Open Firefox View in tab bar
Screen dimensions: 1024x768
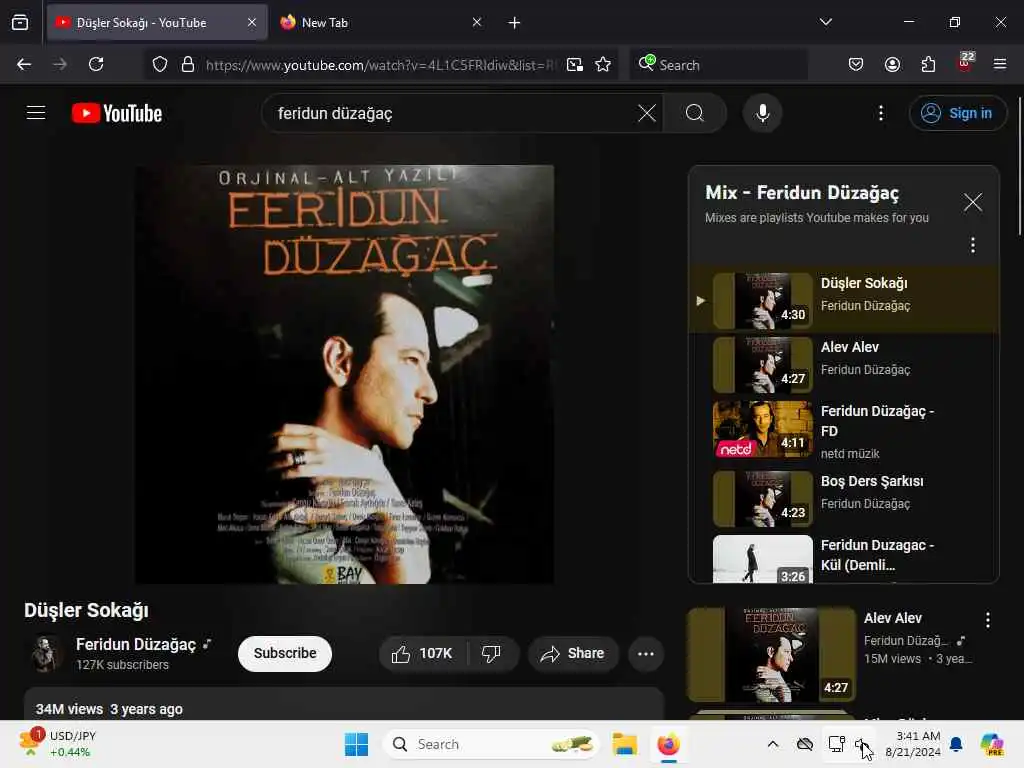coord(20,23)
